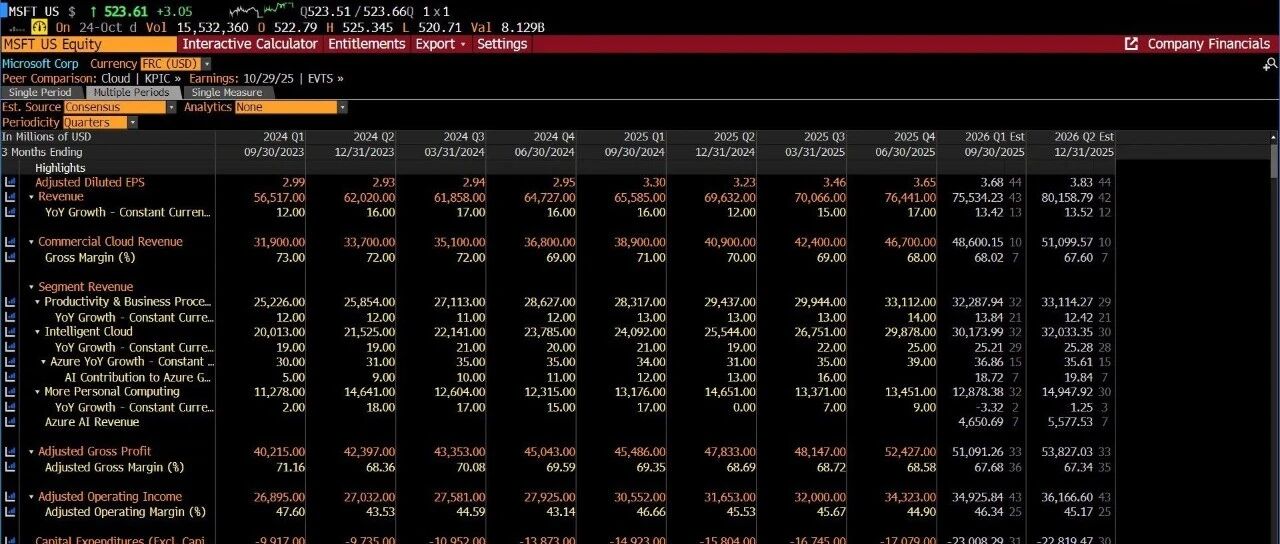
Task: Select the Multiple Periods tab
Action: tap(132, 92)
